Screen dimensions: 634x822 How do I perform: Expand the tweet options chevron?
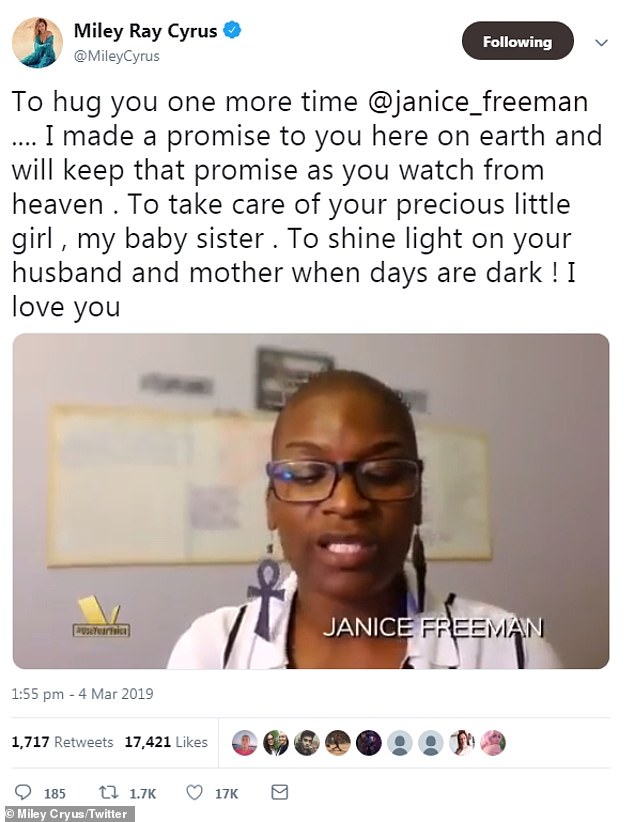coord(601,42)
